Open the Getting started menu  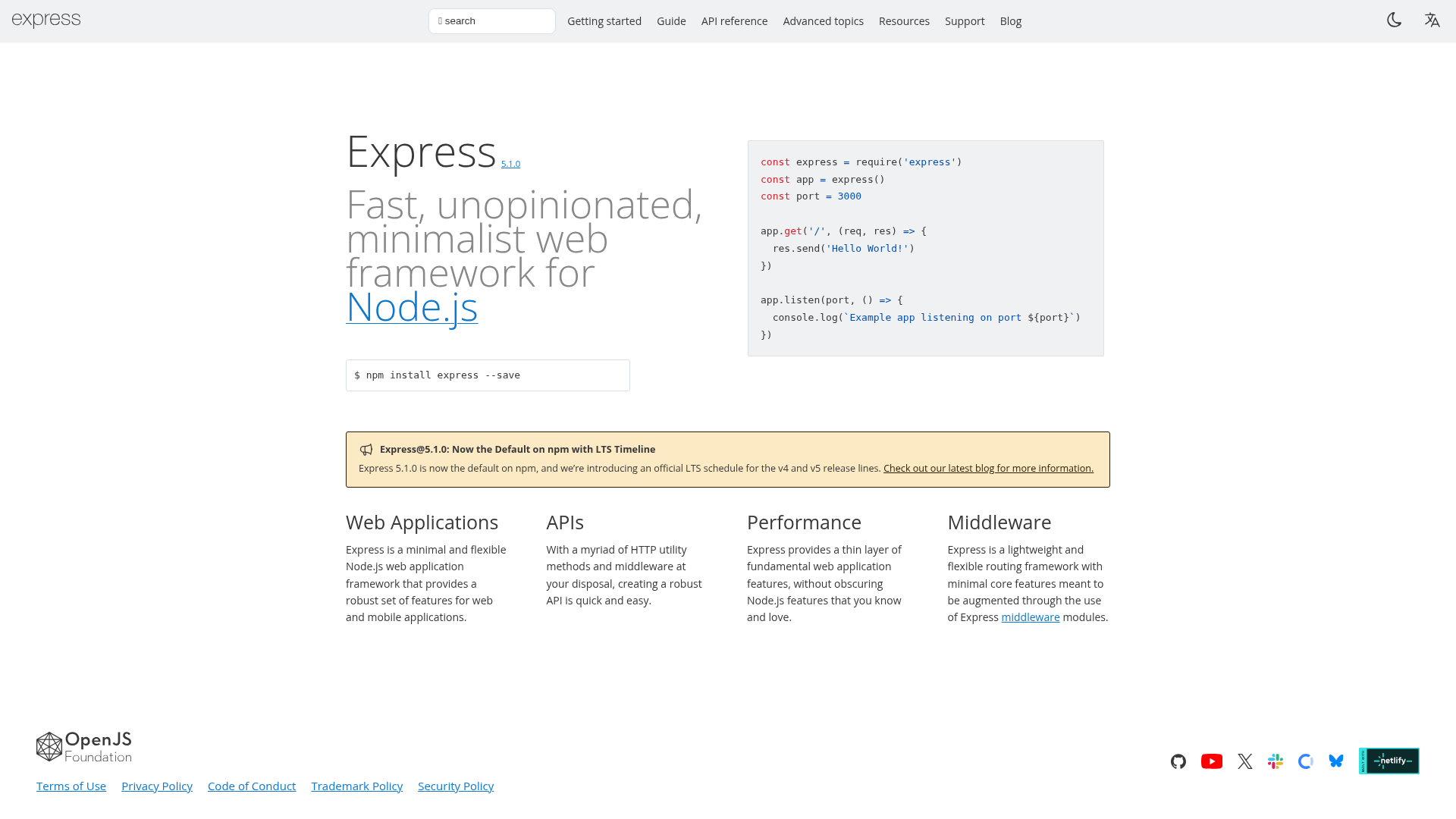(x=604, y=20)
